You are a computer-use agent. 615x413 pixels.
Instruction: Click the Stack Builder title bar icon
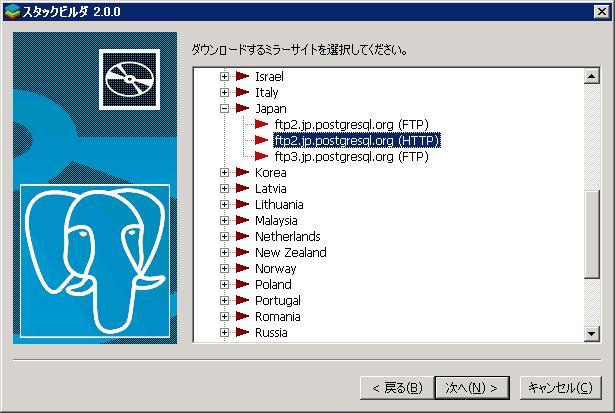(x=12, y=12)
